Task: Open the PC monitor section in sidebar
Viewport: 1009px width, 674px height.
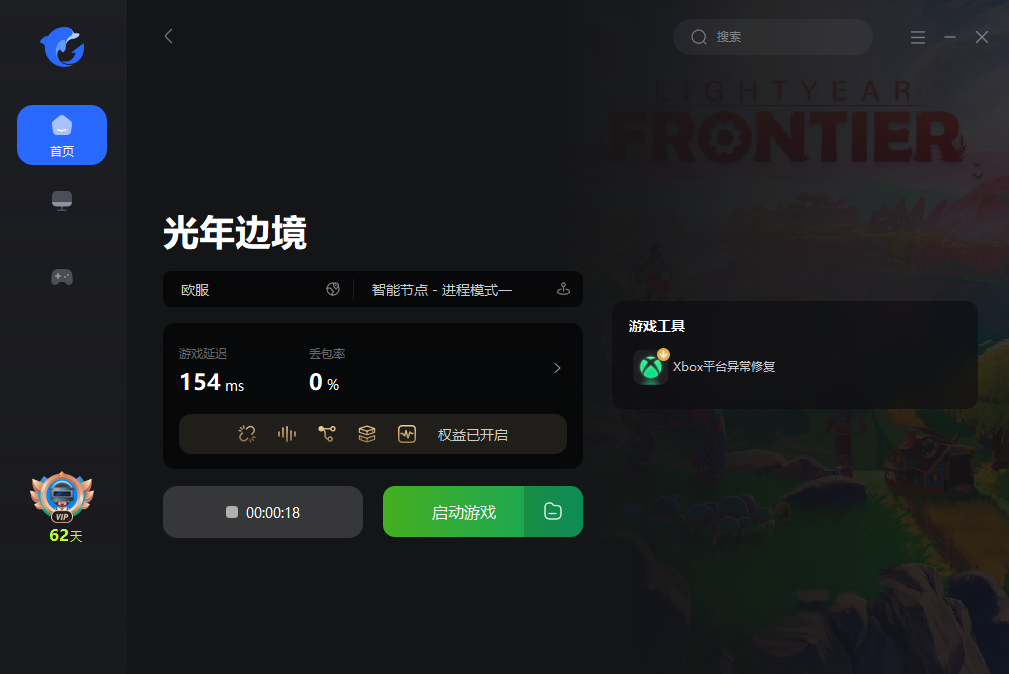Action: tap(62, 201)
